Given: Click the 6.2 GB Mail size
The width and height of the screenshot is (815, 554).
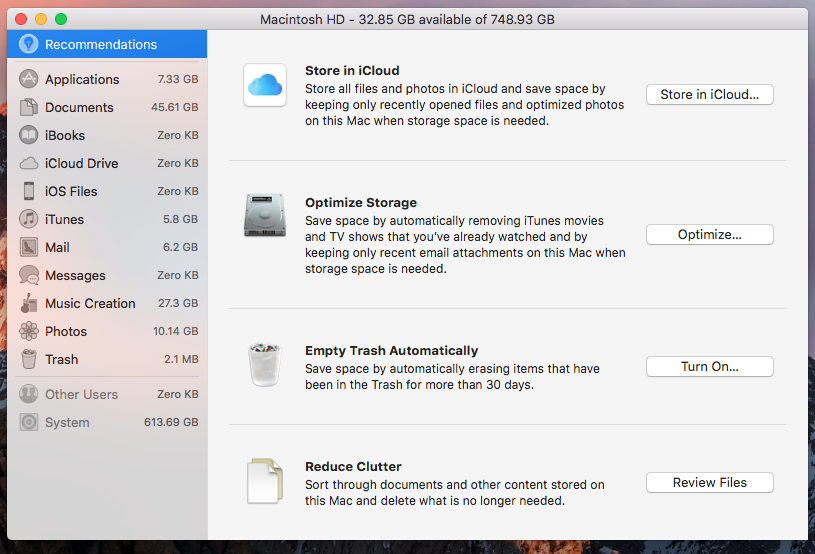Looking at the screenshot, I should coord(180,247).
